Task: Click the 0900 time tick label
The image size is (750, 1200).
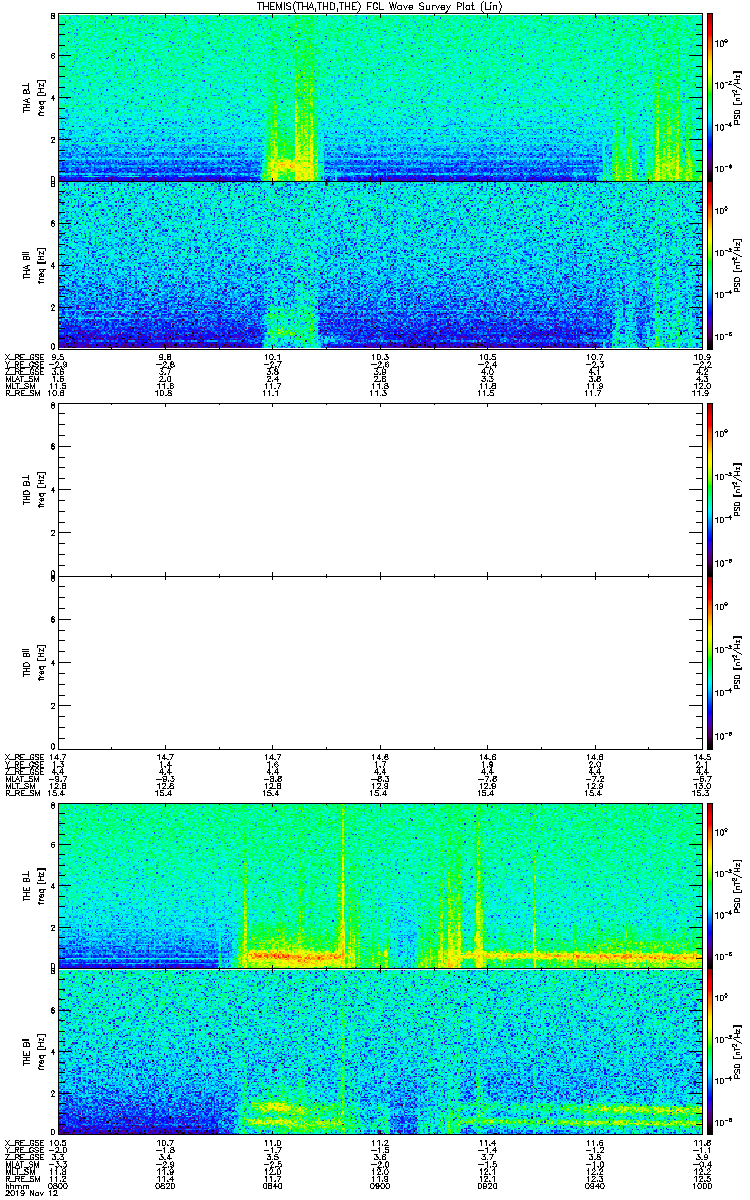Action: [379, 1185]
